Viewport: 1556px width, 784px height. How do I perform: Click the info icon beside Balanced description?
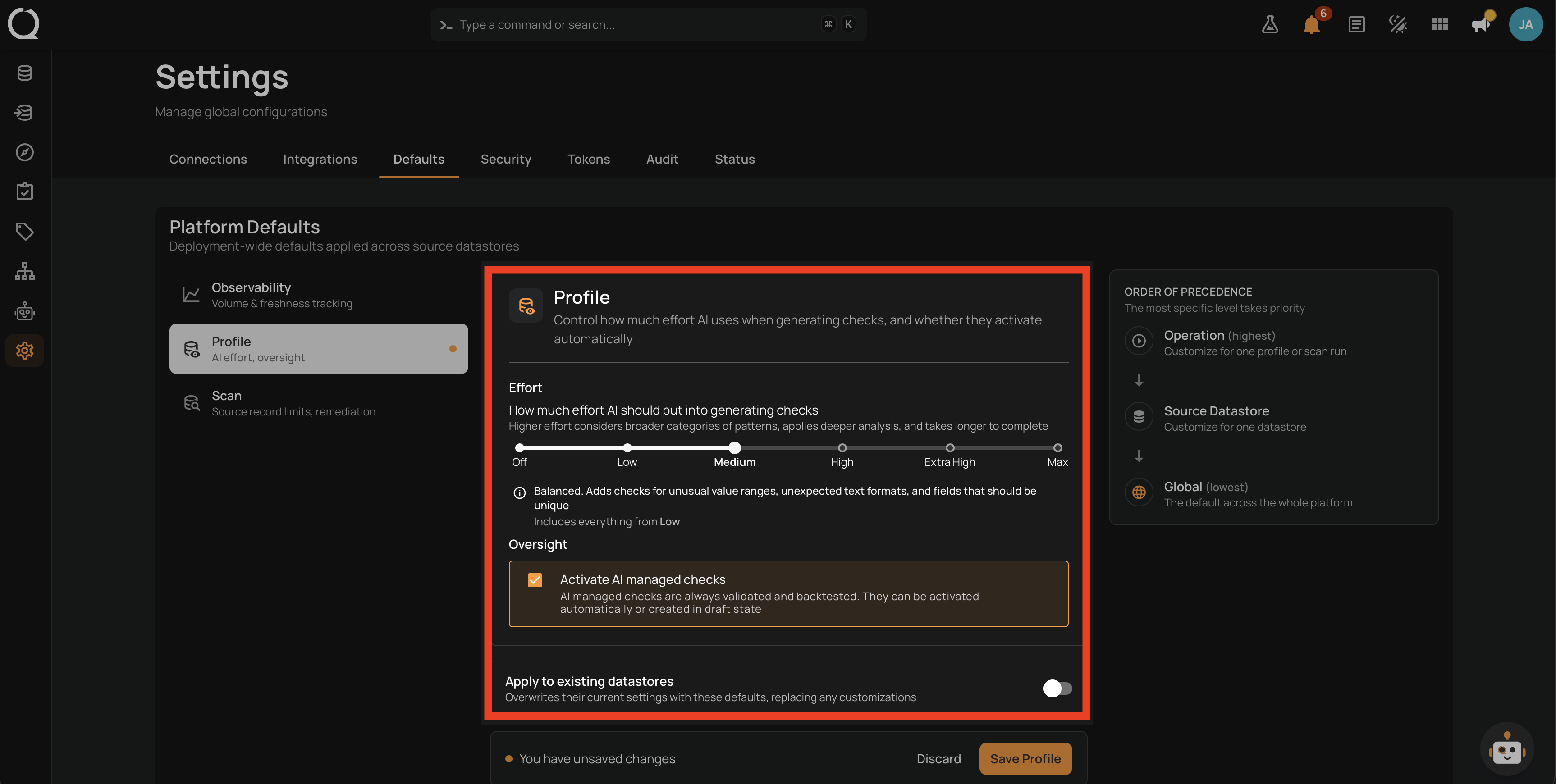(x=519, y=493)
